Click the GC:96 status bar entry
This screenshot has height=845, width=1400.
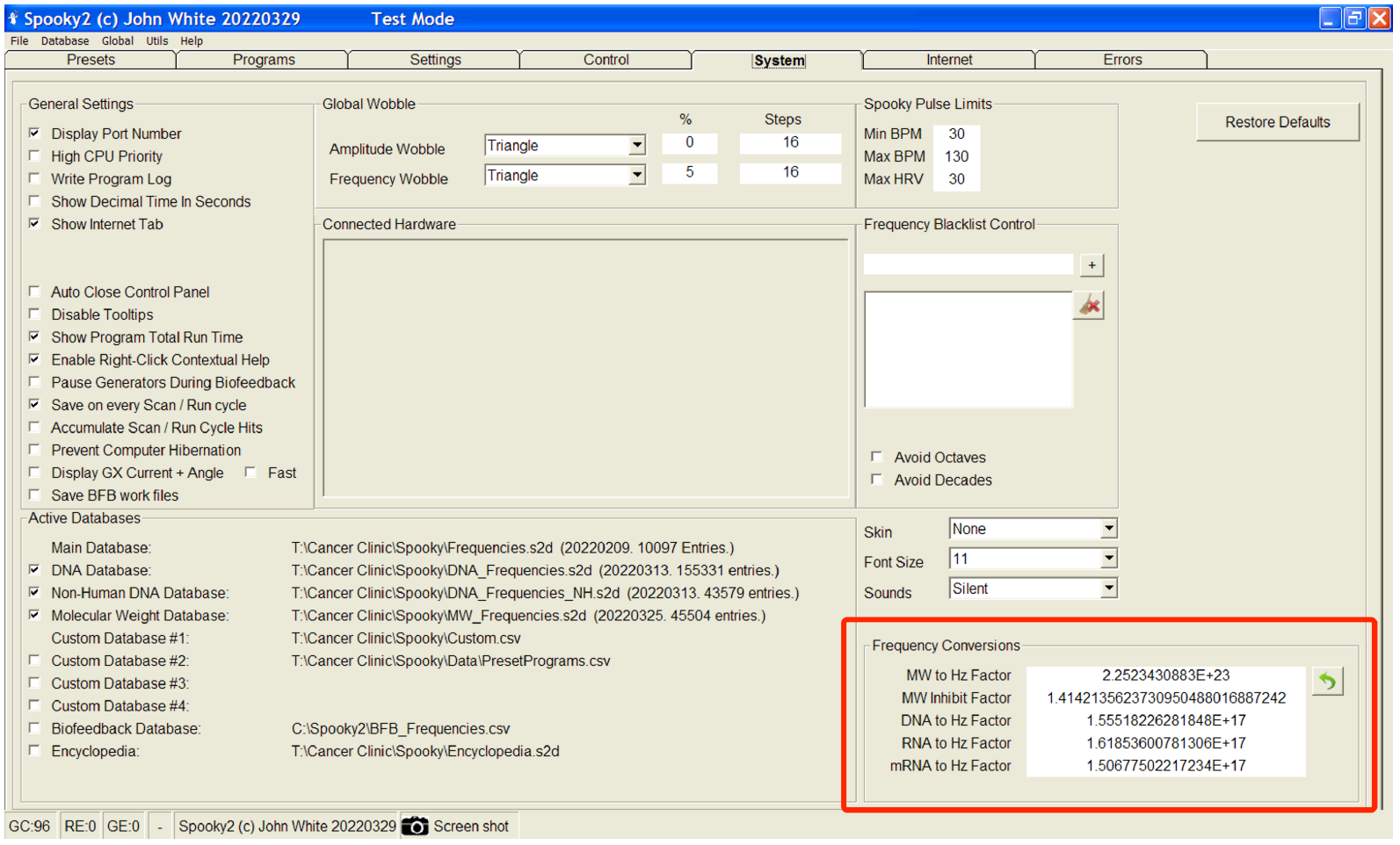click(x=30, y=827)
